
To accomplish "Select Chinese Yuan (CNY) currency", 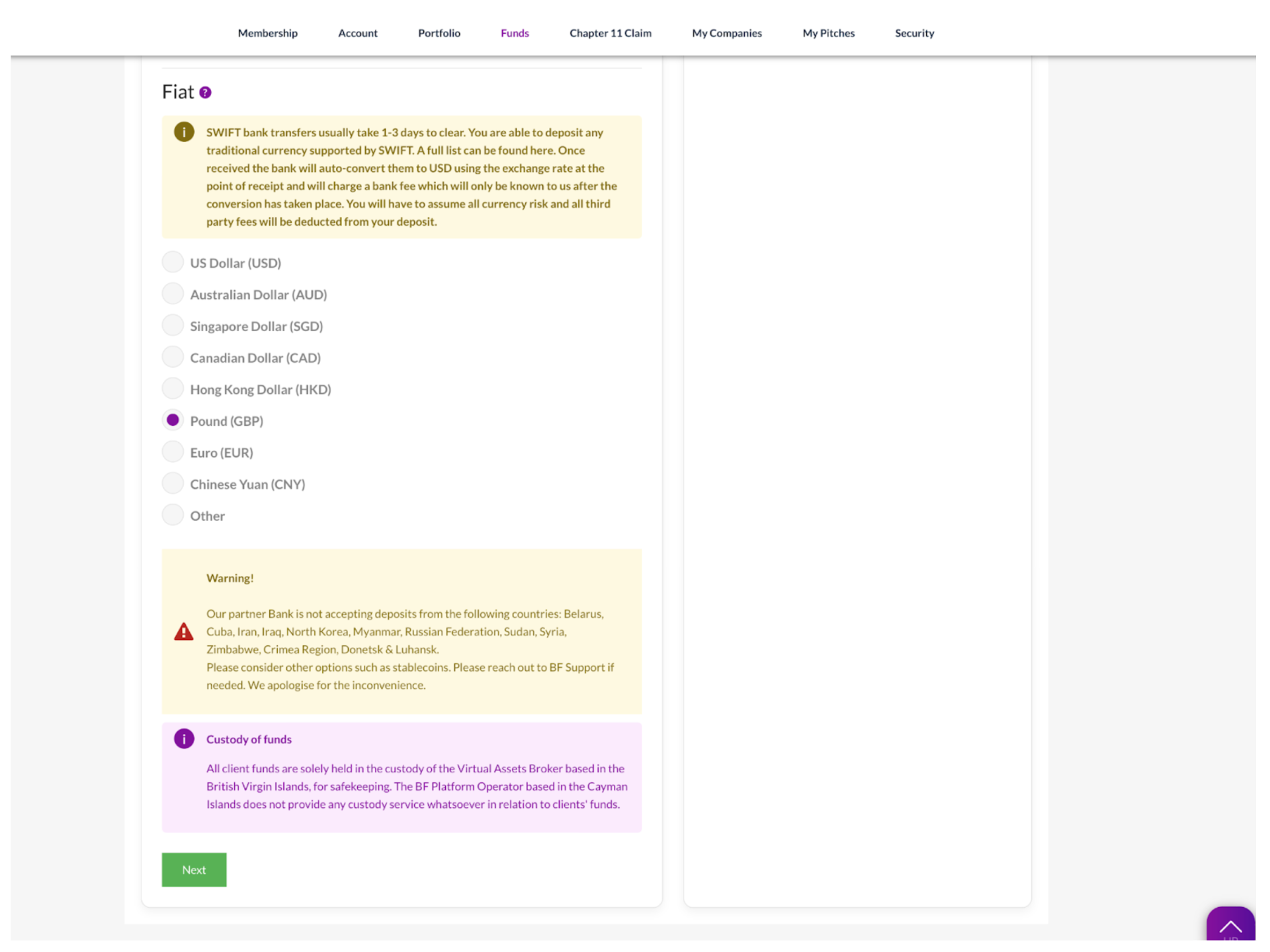I will click(x=173, y=483).
